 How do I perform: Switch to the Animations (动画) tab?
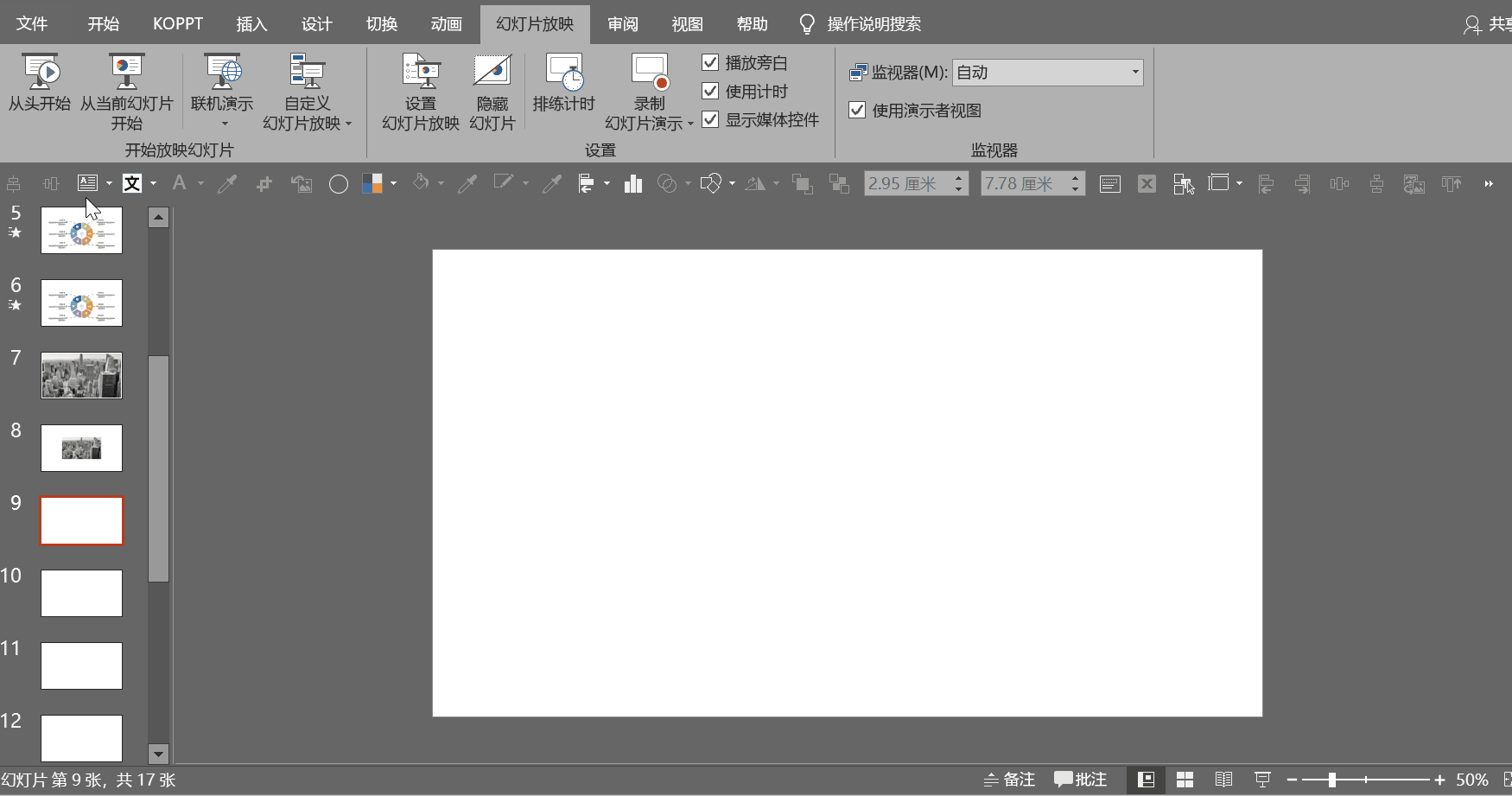tap(446, 24)
